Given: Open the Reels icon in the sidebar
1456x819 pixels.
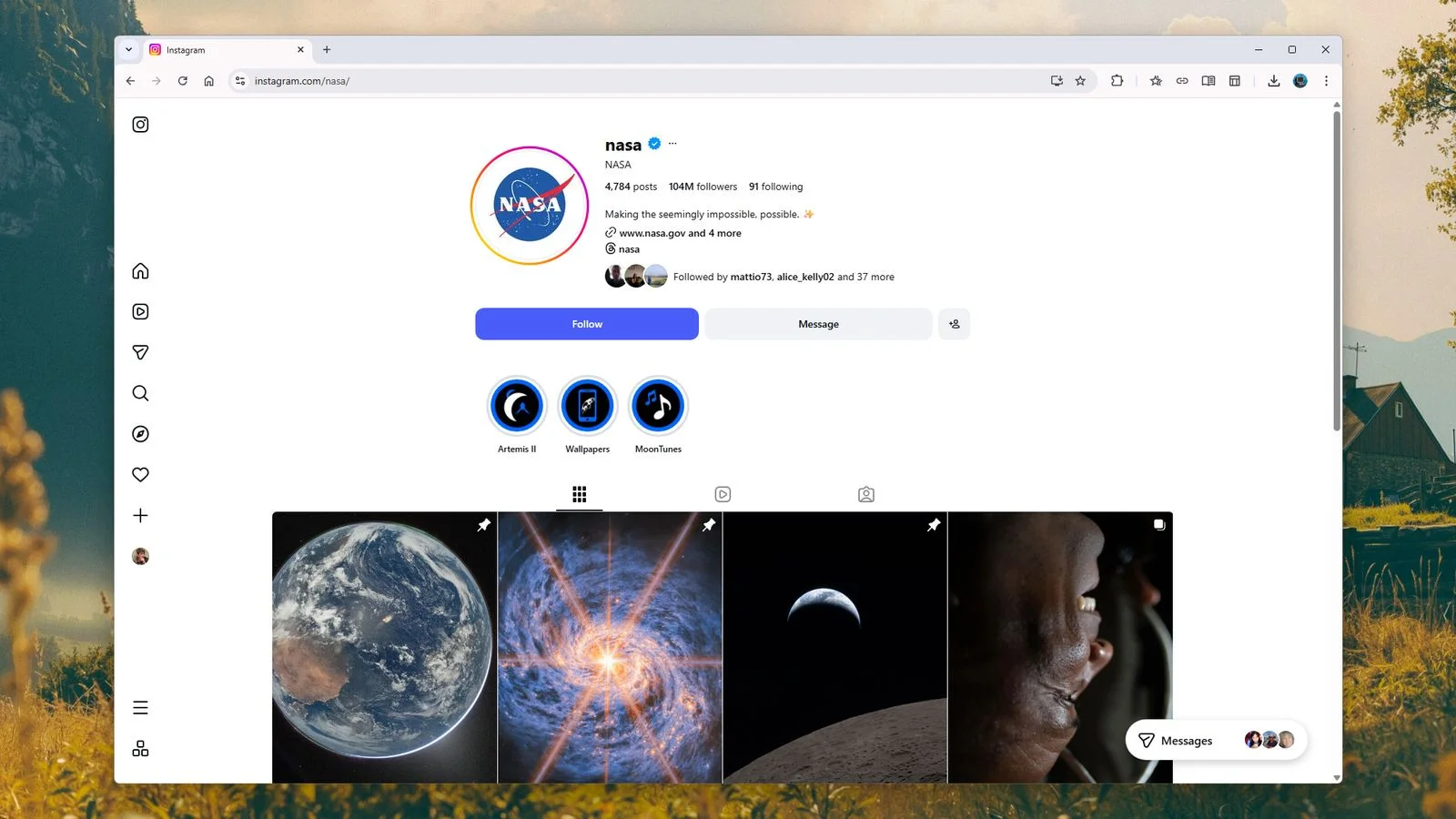Looking at the screenshot, I should [x=140, y=311].
